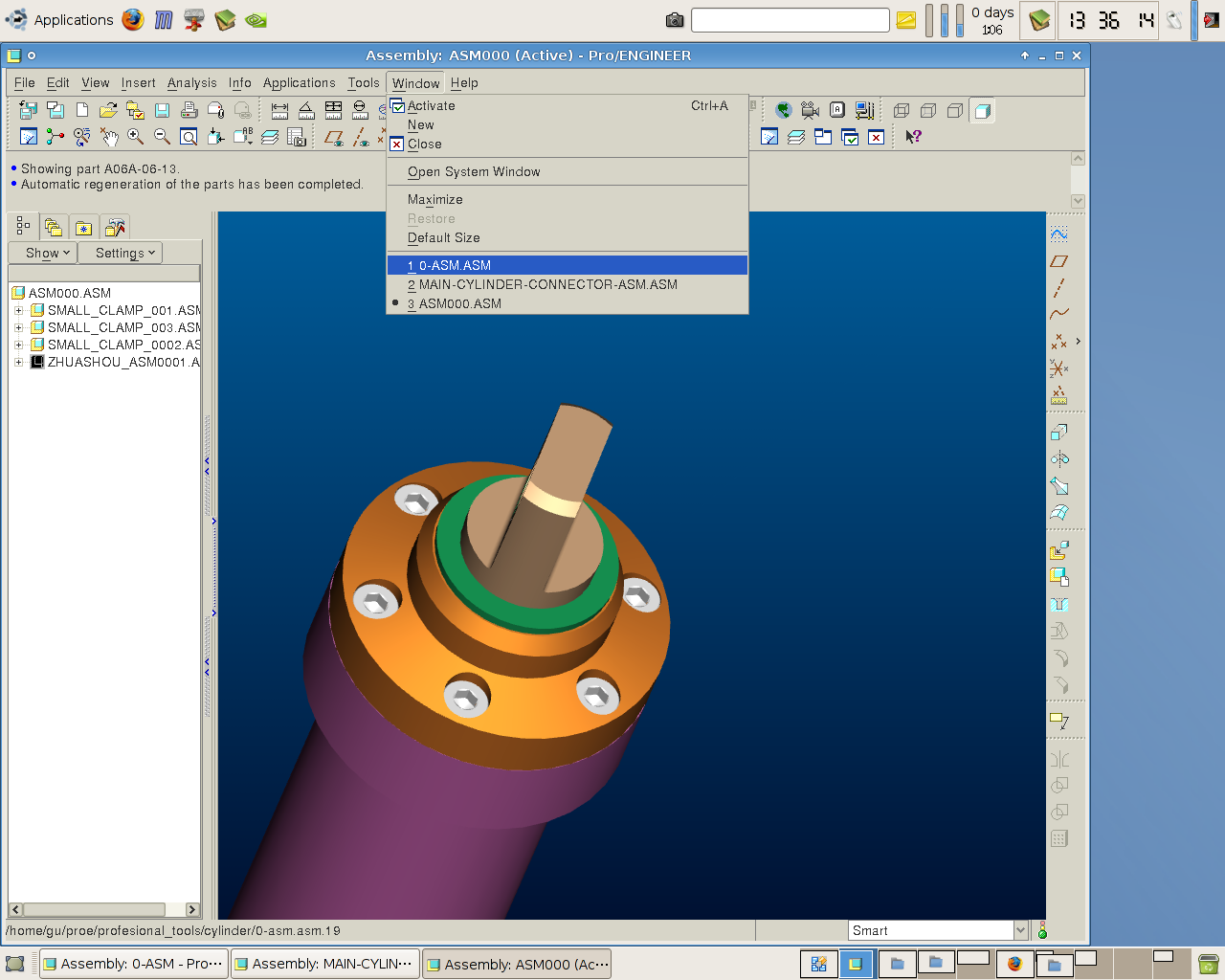Click the open folder toolbar icon
The image size is (1225, 980).
pyautogui.click(x=109, y=110)
